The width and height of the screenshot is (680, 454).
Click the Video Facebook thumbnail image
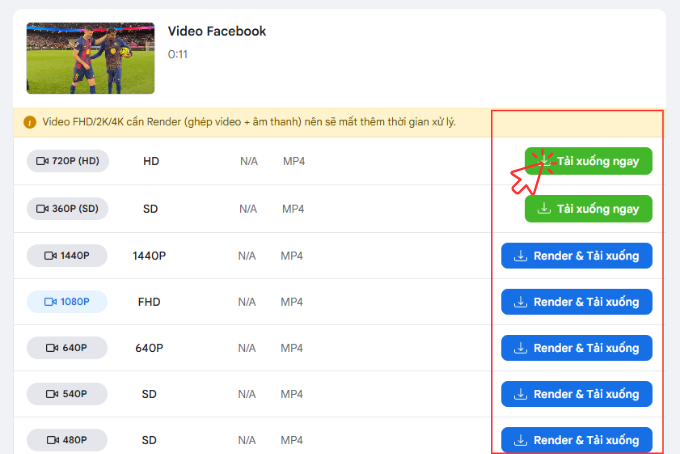point(90,58)
